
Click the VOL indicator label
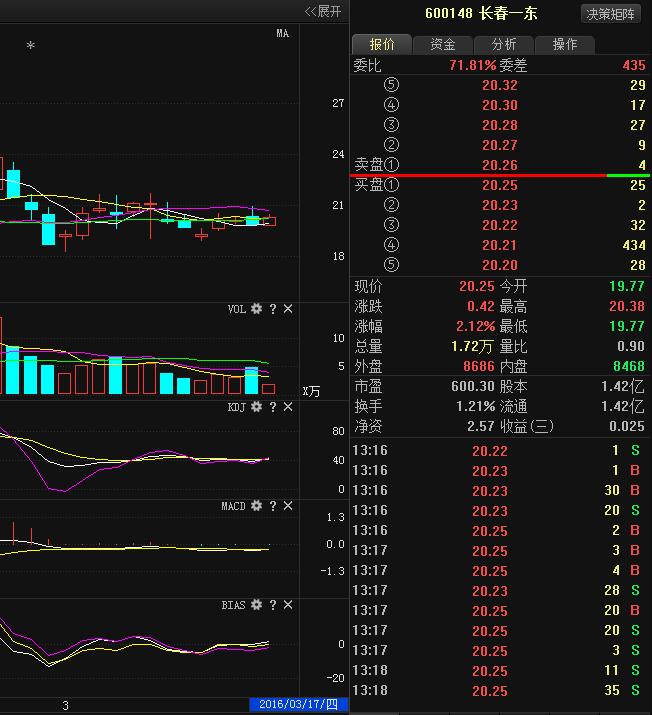pyautogui.click(x=237, y=309)
